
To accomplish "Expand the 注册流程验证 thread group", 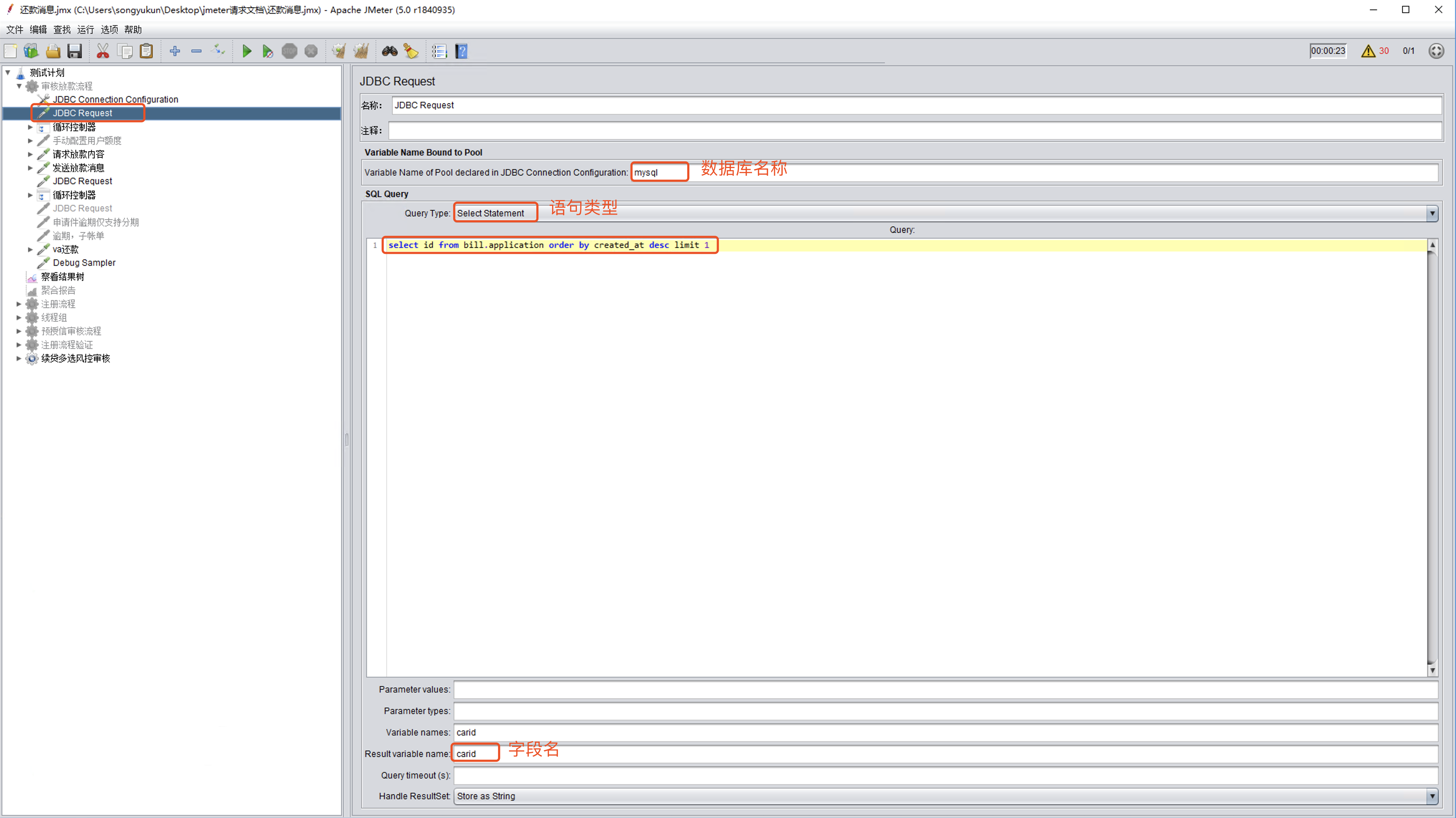I will coord(19,345).
